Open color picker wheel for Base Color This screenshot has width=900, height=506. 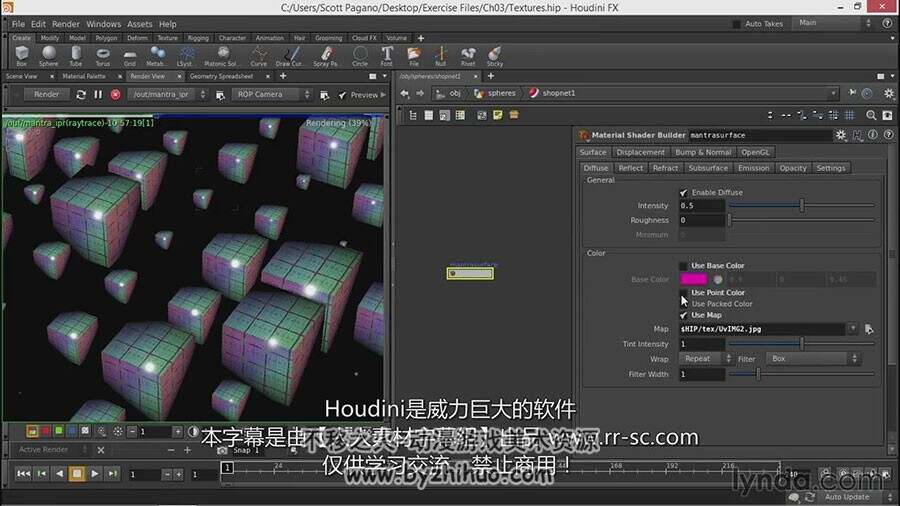click(718, 279)
